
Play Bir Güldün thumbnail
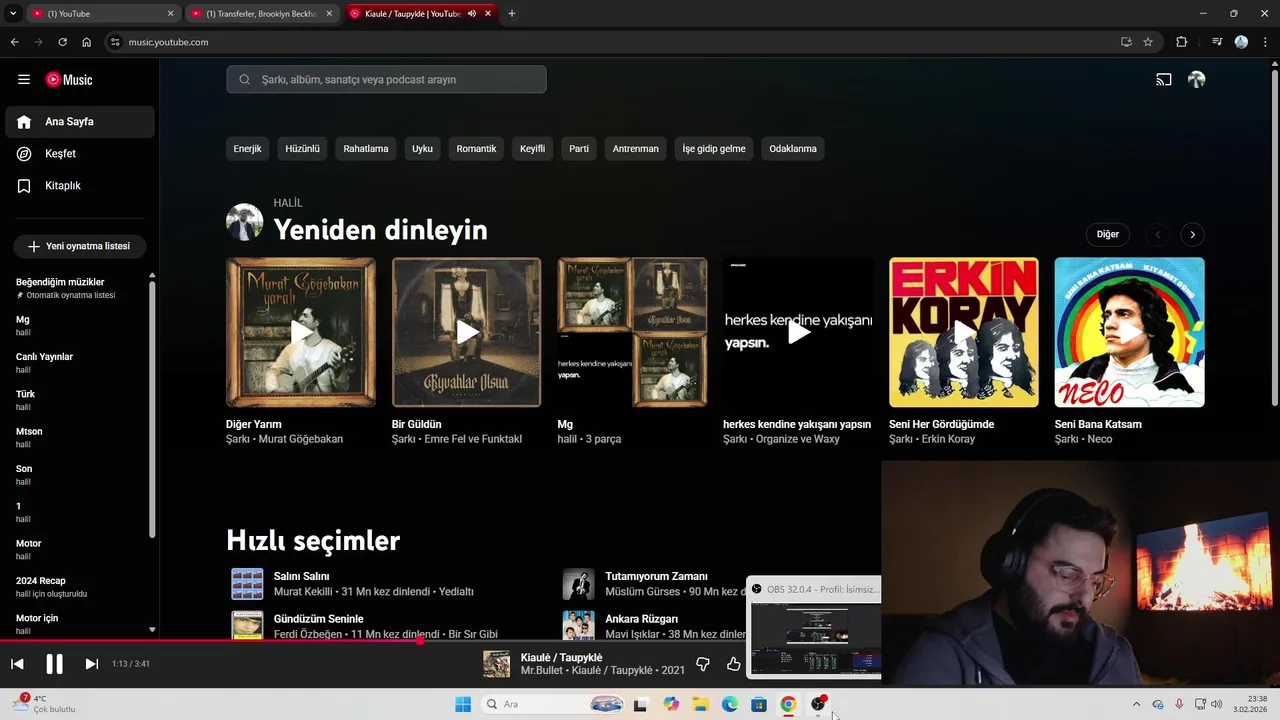click(x=466, y=332)
